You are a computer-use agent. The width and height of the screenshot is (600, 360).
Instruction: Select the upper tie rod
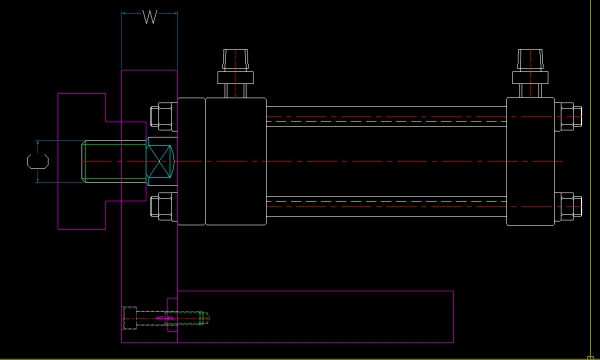point(386,116)
